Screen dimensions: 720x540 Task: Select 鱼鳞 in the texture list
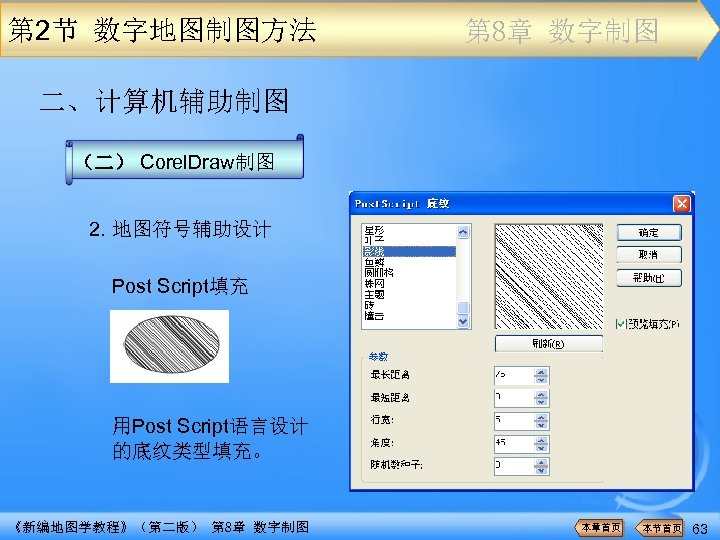point(374,262)
